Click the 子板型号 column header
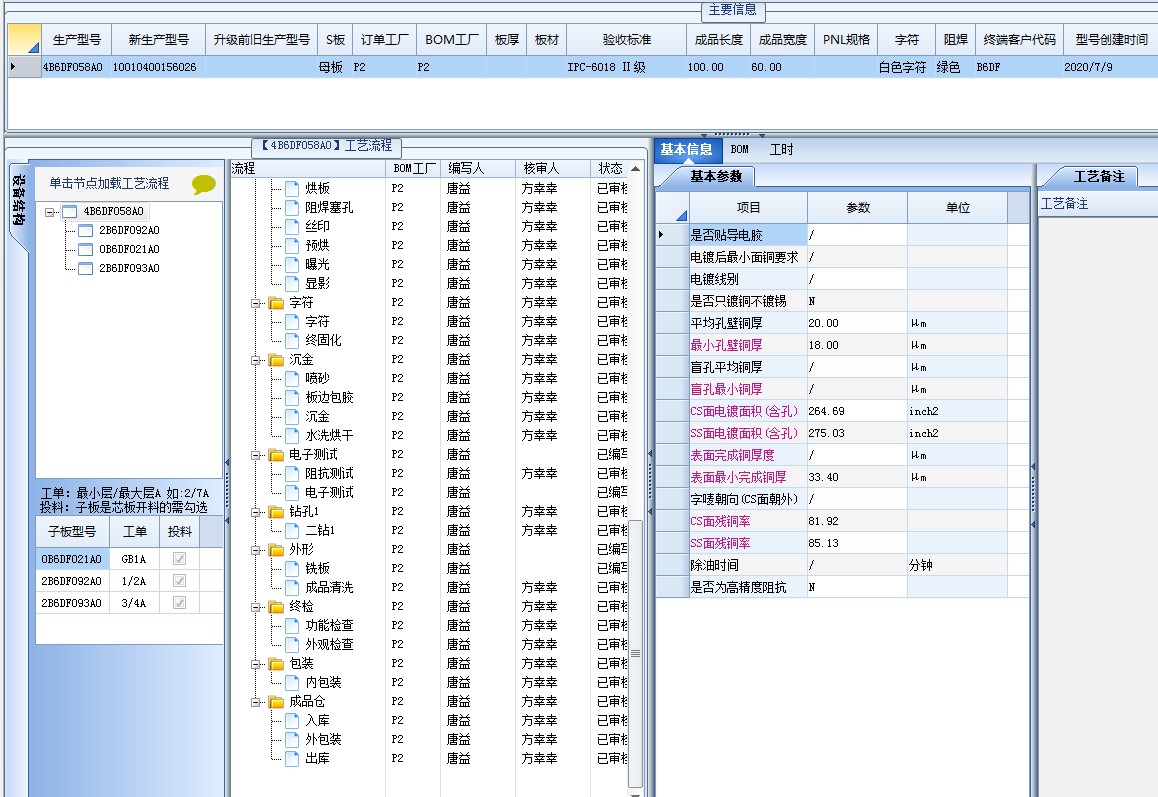 (72, 532)
